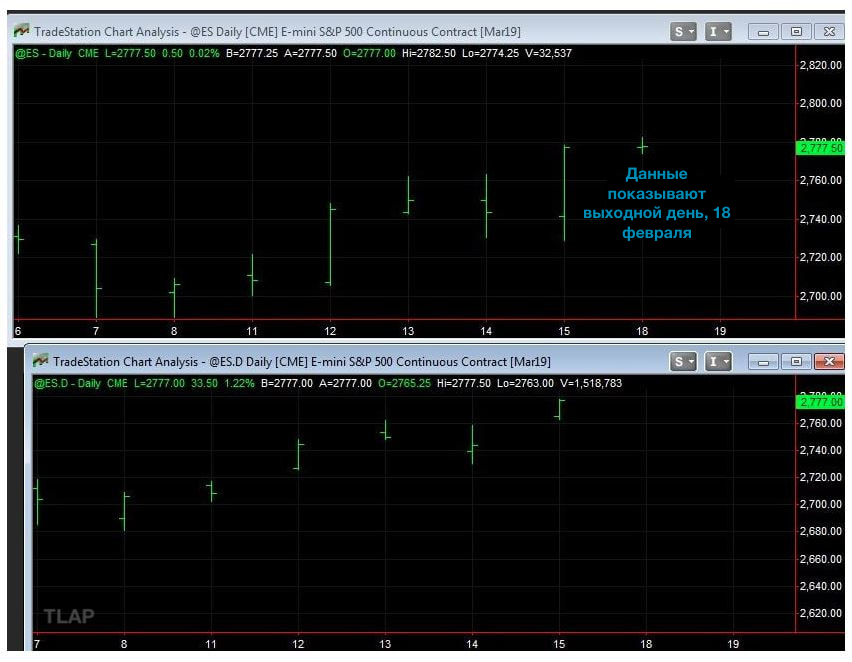Click the February 15 price bar in top chart
The image size is (852, 662).
(x=565, y=193)
